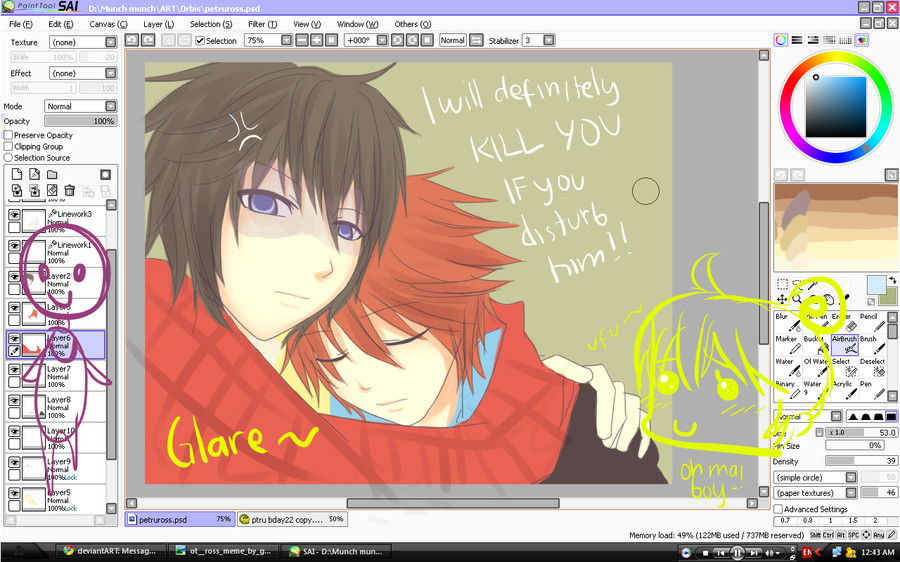
Task: Flip the canvas view horizontally
Action: [476, 40]
